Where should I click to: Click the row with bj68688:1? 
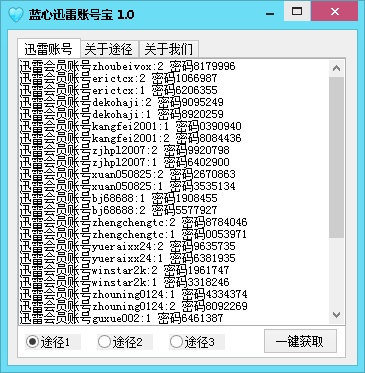point(118,198)
